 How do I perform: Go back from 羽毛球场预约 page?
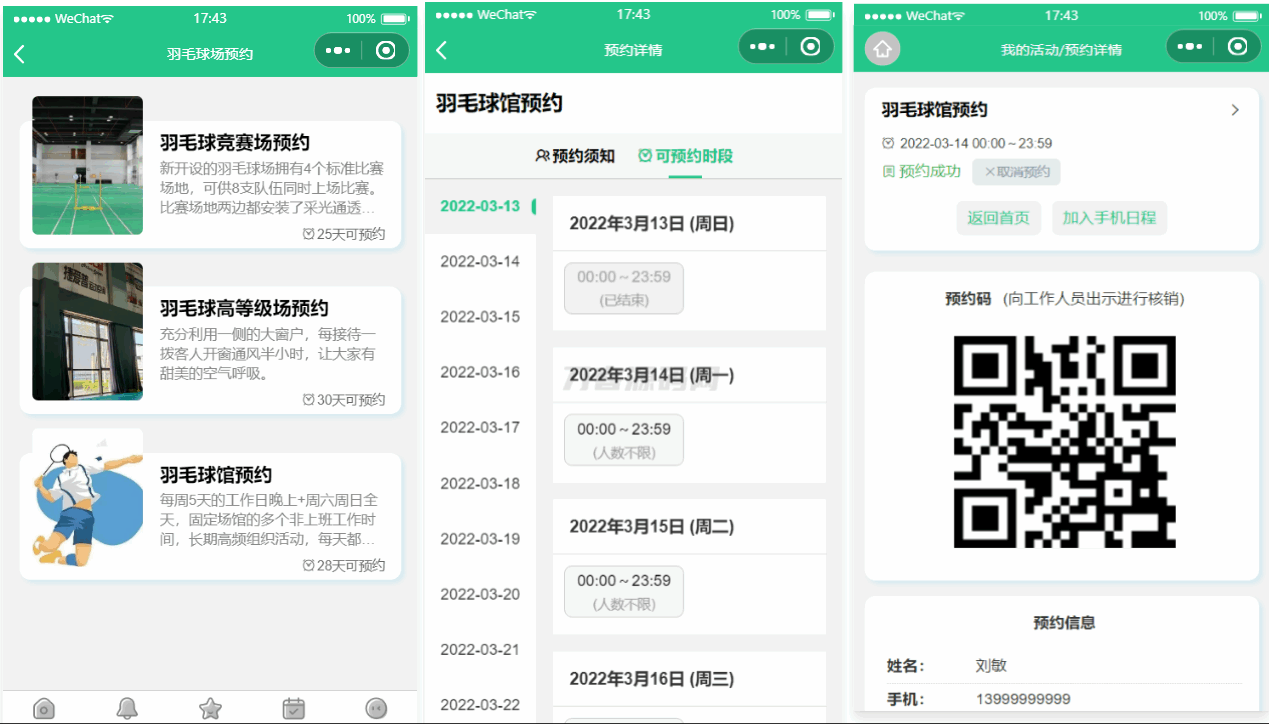[20, 54]
